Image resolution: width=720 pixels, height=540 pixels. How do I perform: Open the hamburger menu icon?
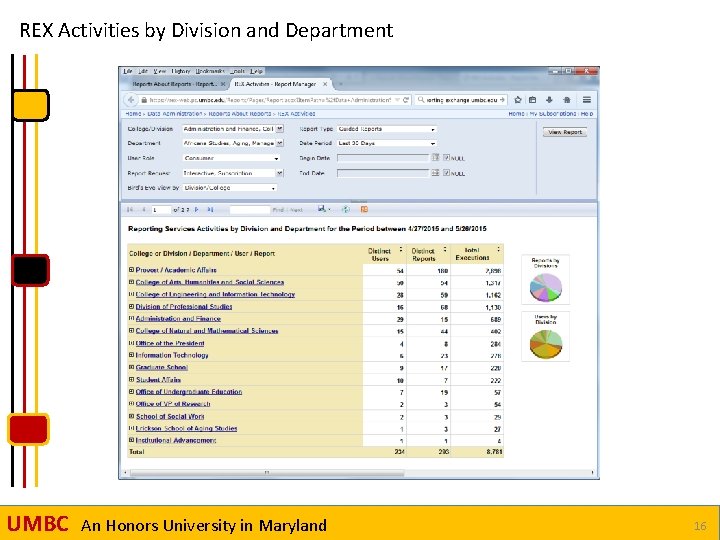(x=586, y=100)
